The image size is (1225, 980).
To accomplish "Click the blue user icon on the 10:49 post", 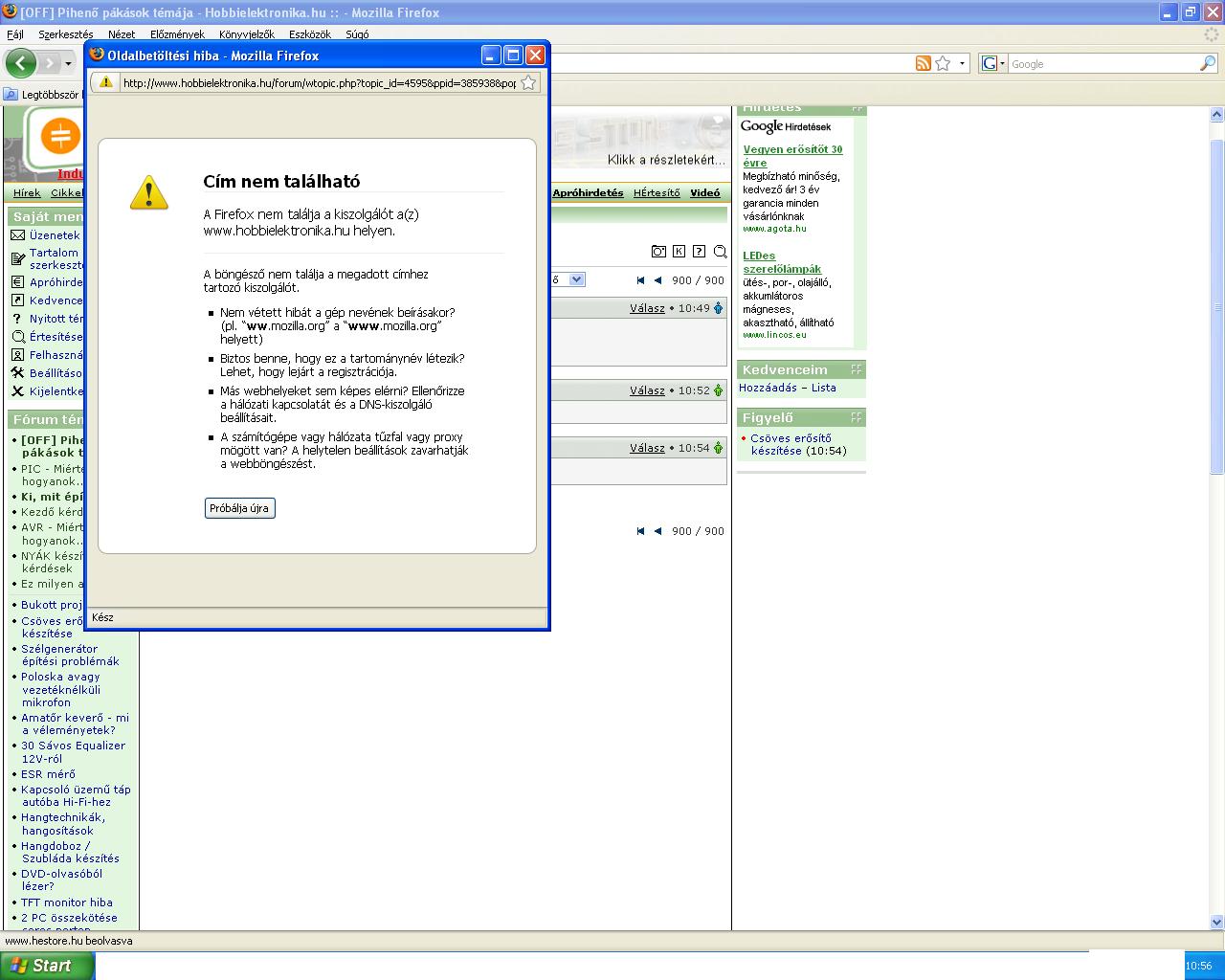I will pyautogui.click(x=718, y=308).
